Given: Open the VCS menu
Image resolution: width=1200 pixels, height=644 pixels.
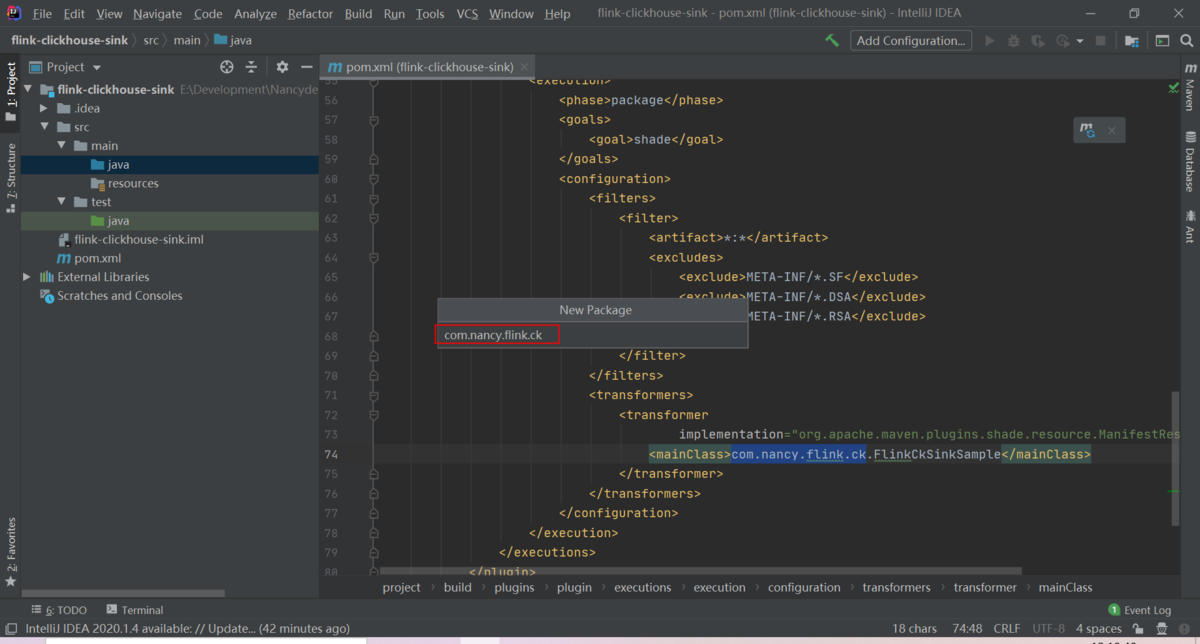Looking at the screenshot, I should 467,14.
